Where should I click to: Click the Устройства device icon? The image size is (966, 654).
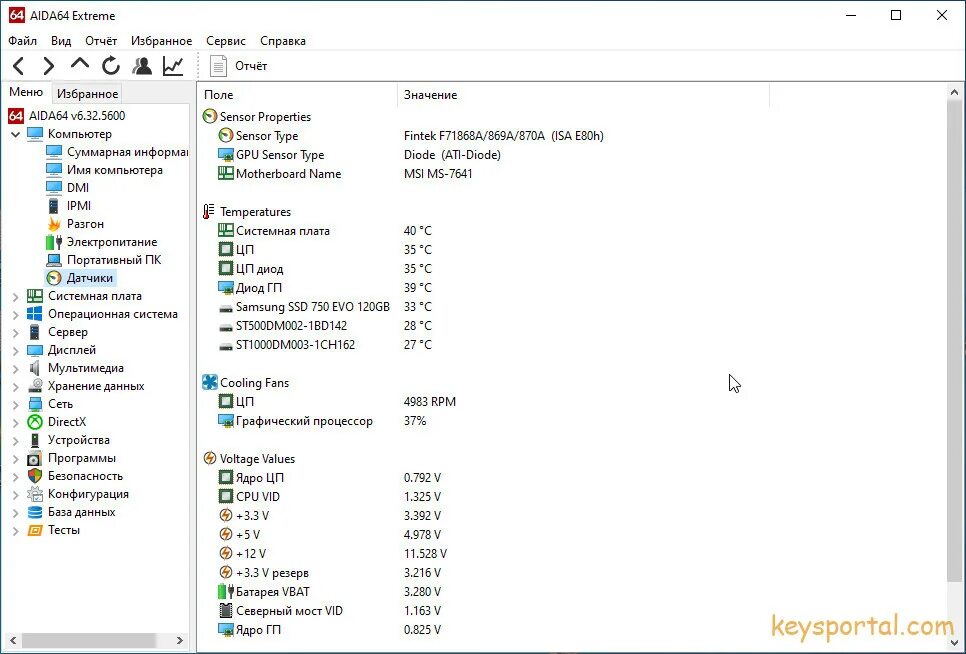(x=35, y=440)
